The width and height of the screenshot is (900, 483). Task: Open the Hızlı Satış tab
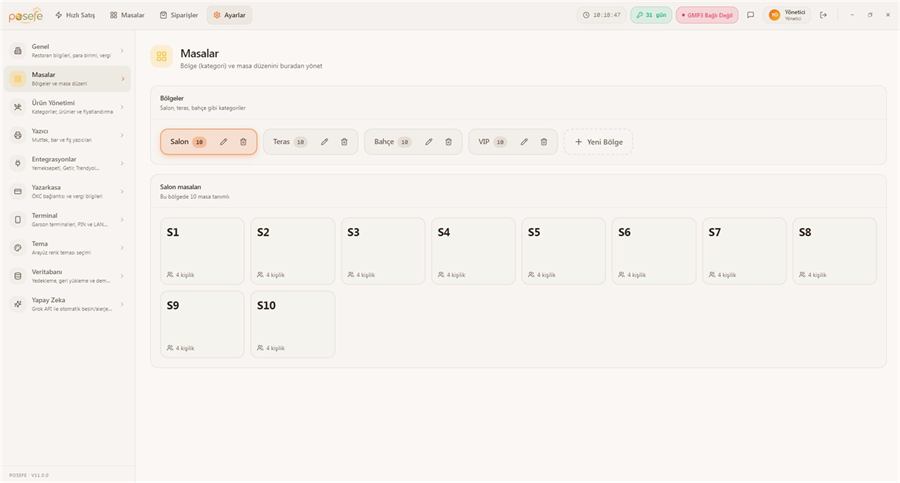coord(75,15)
